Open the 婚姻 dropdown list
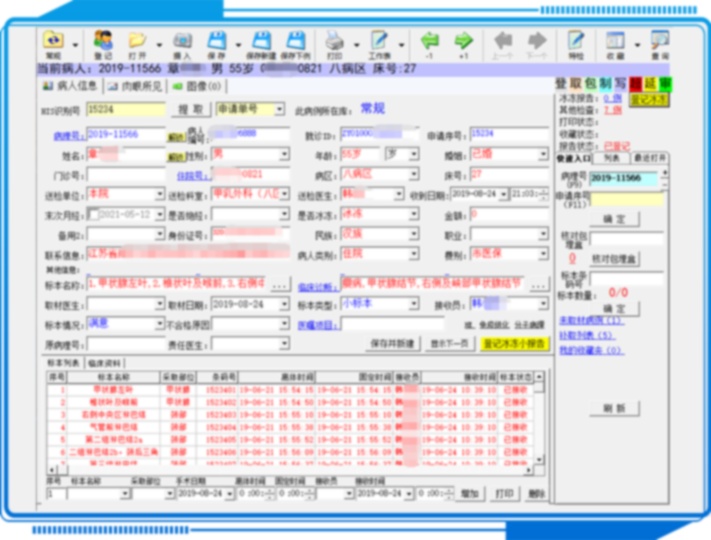Image resolution: width=711 pixels, height=540 pixels. 543,156
